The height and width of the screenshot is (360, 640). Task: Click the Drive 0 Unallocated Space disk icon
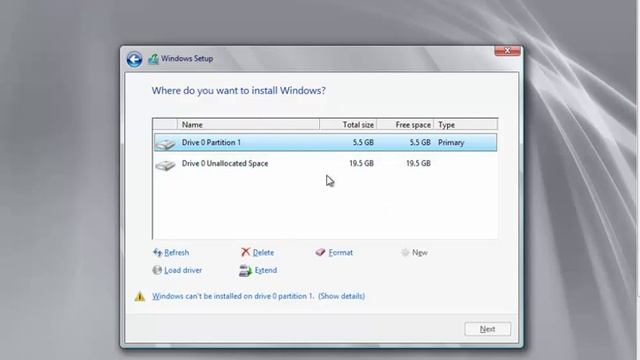pyautogui.click(x=165, y=164)
